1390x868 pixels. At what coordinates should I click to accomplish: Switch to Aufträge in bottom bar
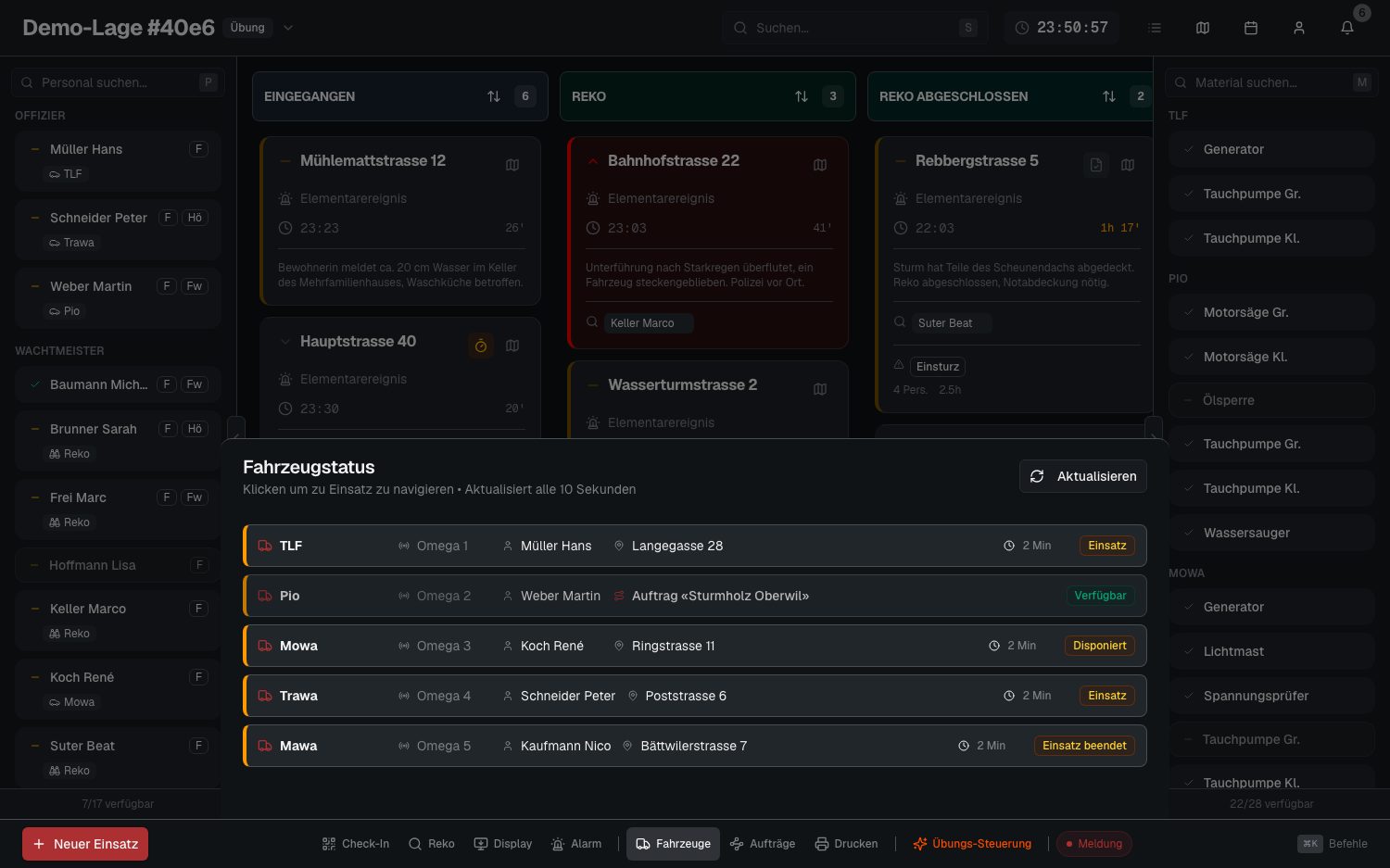(x=763, y=844)
